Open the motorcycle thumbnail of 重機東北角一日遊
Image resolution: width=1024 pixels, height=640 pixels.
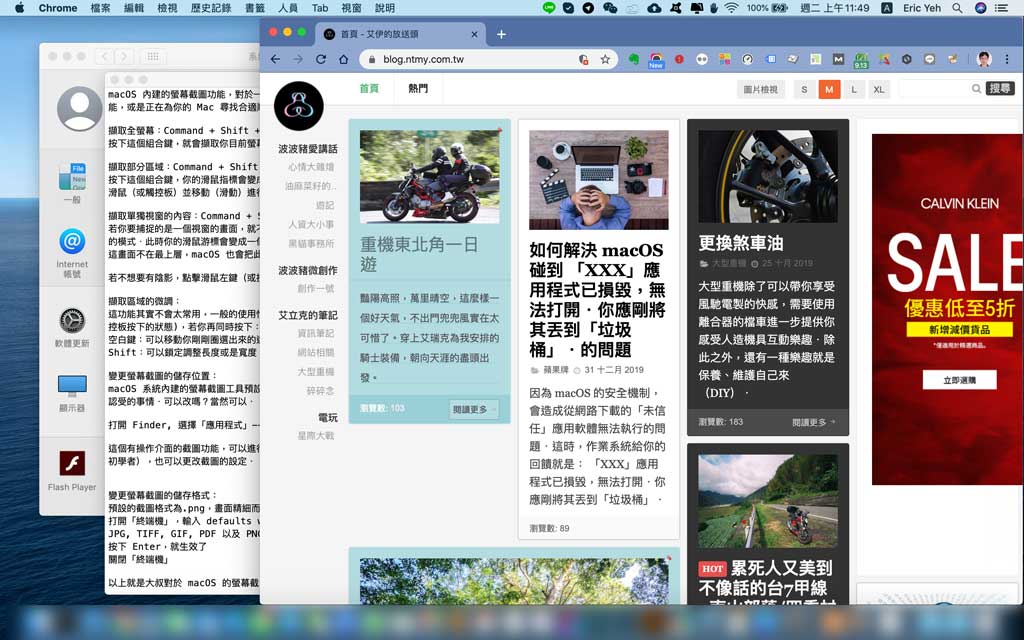(x=429, y=177)
